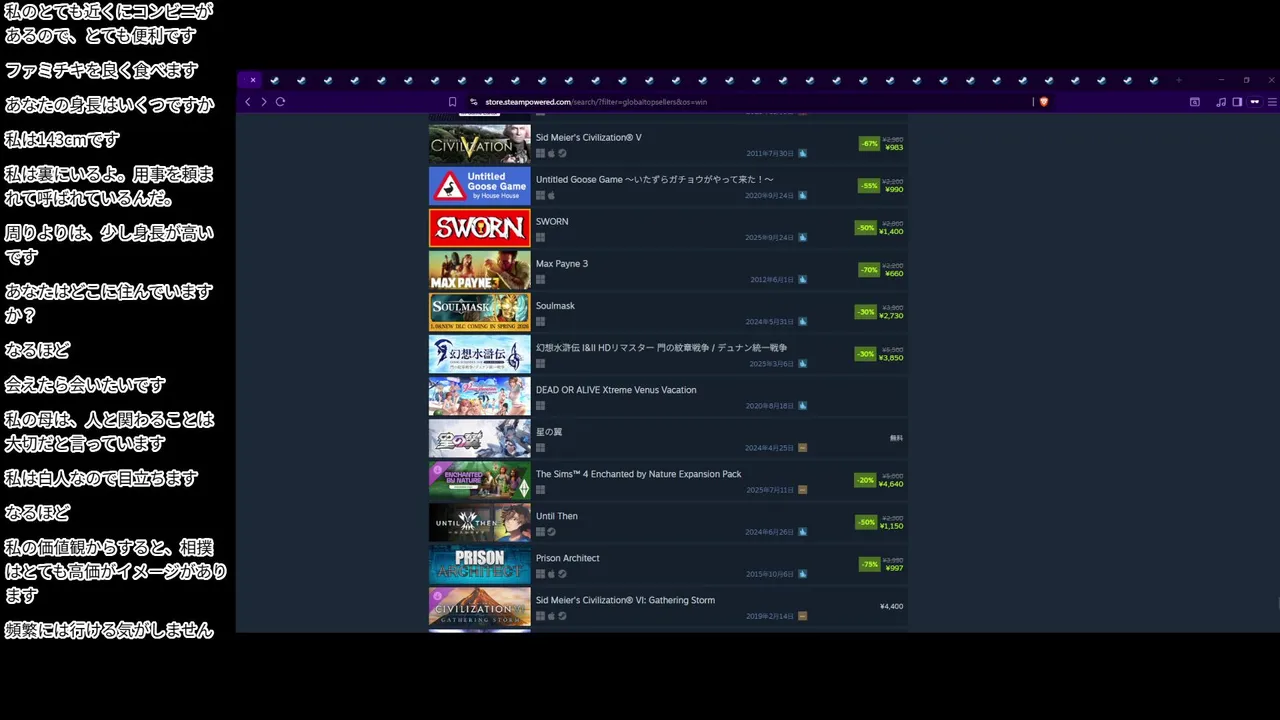Click the overlay line 私は白人なので目立ちます
The height and width of the screenshot is (720, 1280).
pyautogui.click(x=102, y=478)
